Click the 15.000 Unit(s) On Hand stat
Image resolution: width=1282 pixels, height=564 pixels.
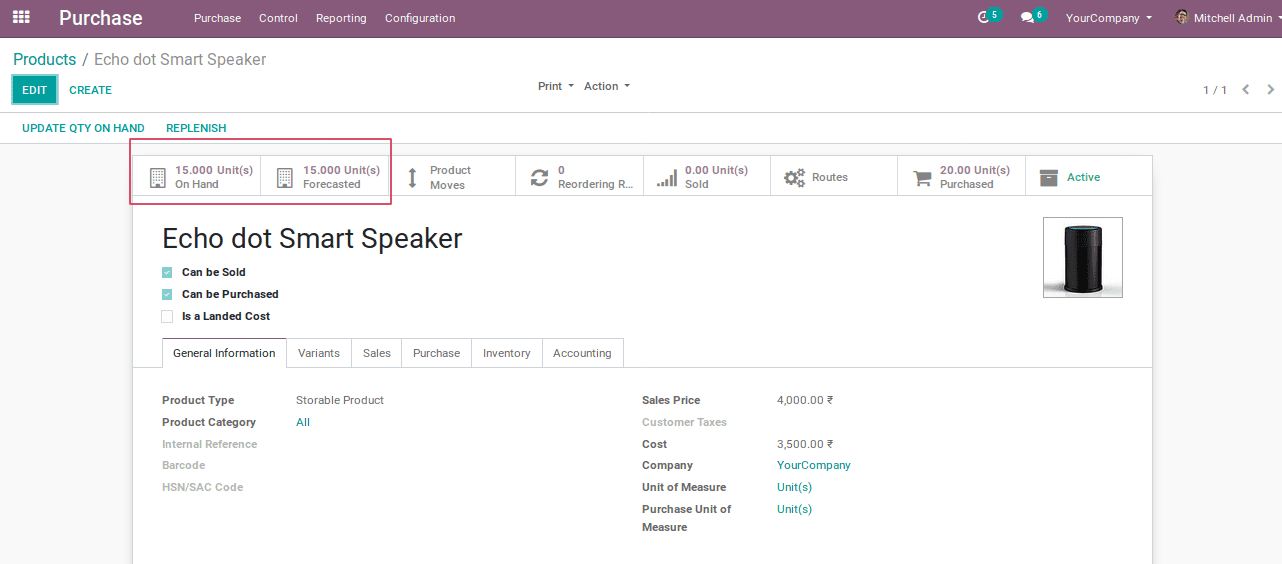[x=196, y=177]
